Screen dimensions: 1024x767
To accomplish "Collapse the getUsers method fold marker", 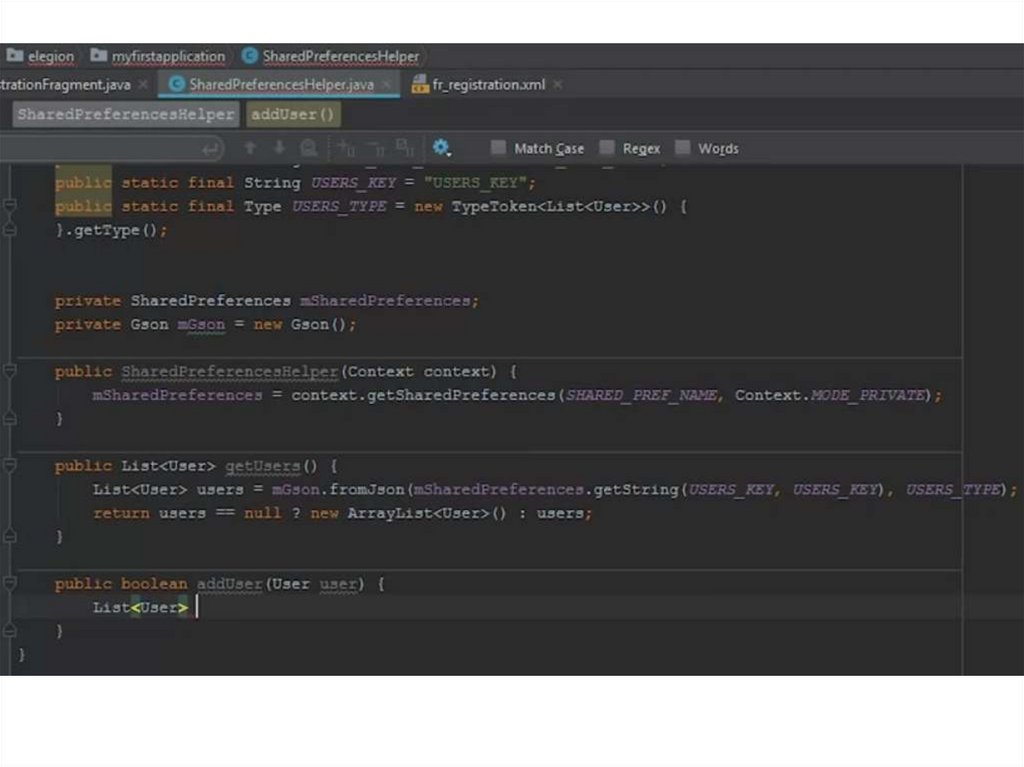I will [10, 466].
